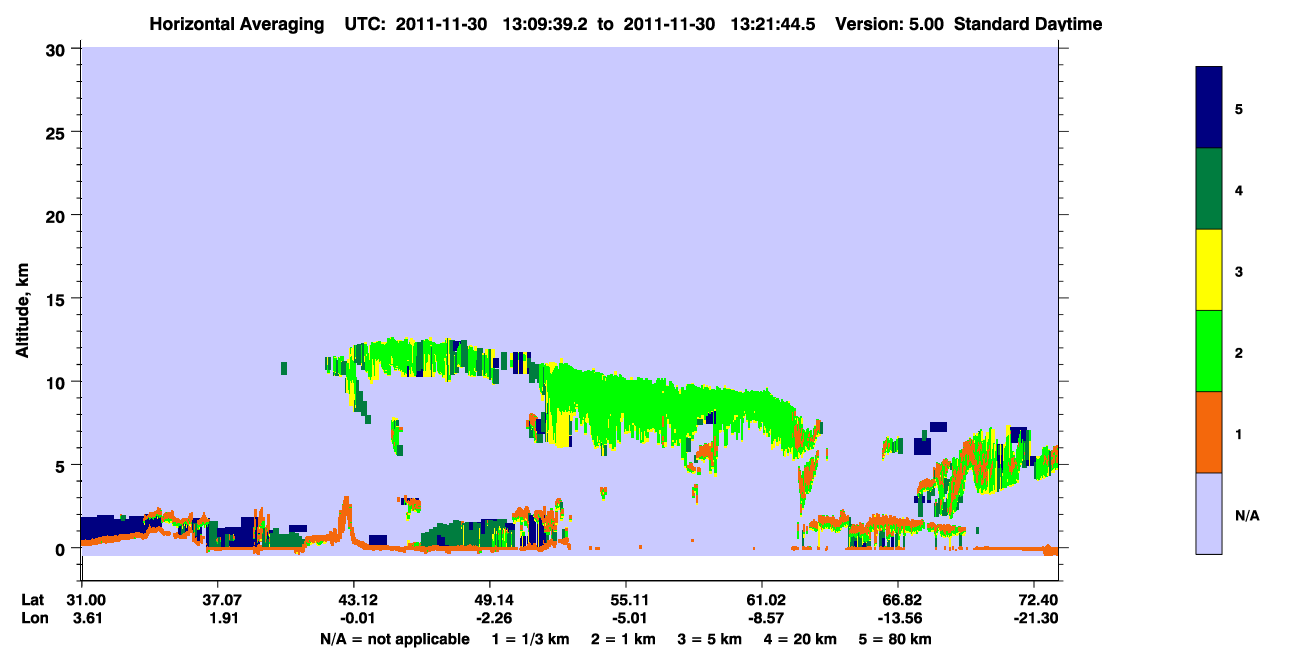Click the colorbar label '2'

pyautogui.click(x=1239, y=352)
